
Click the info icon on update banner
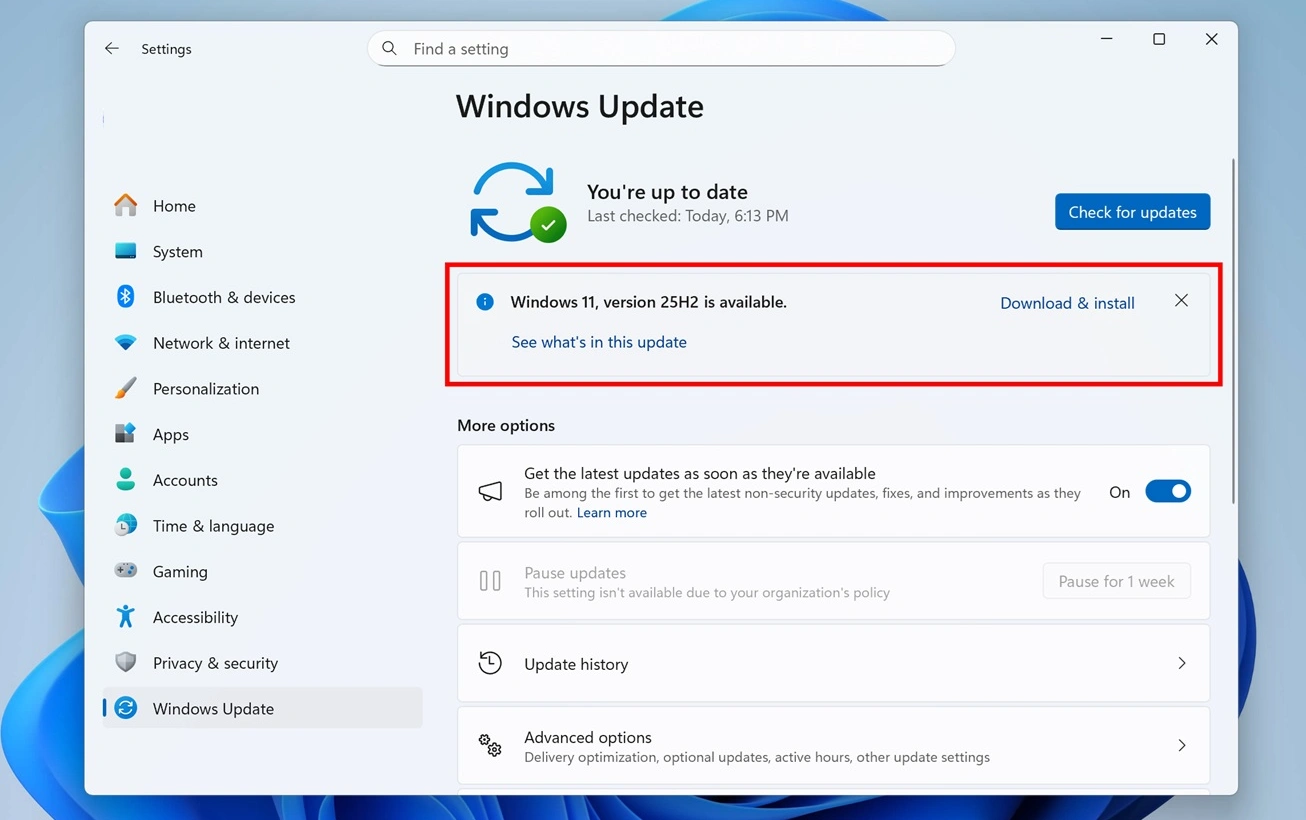(484, 301)
